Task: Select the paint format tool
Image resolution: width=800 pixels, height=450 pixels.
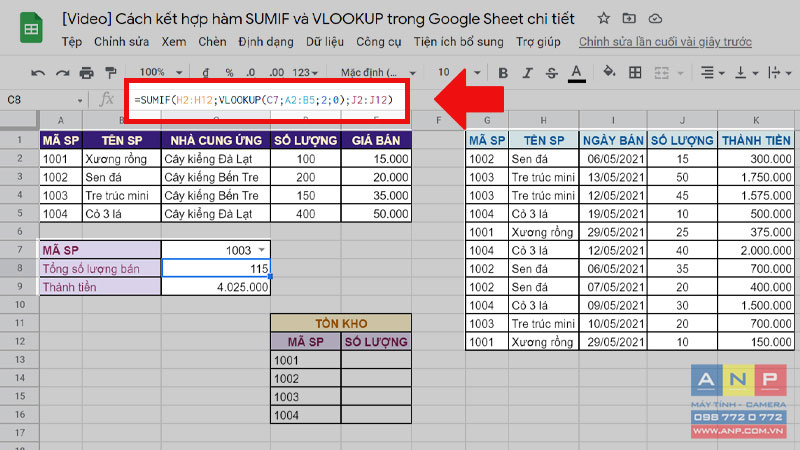Action: point(111,73)
